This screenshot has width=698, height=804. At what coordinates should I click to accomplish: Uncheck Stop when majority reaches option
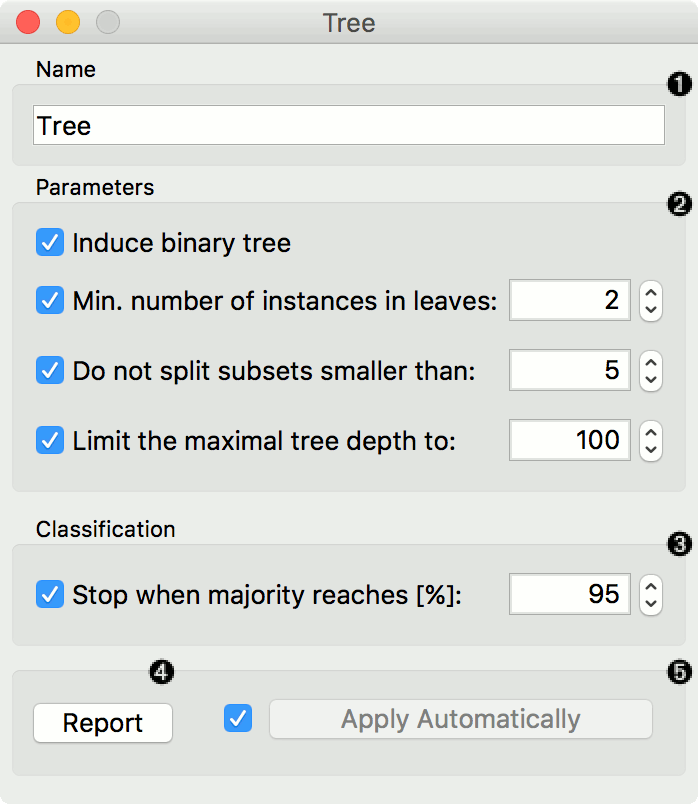coord(50,595)
